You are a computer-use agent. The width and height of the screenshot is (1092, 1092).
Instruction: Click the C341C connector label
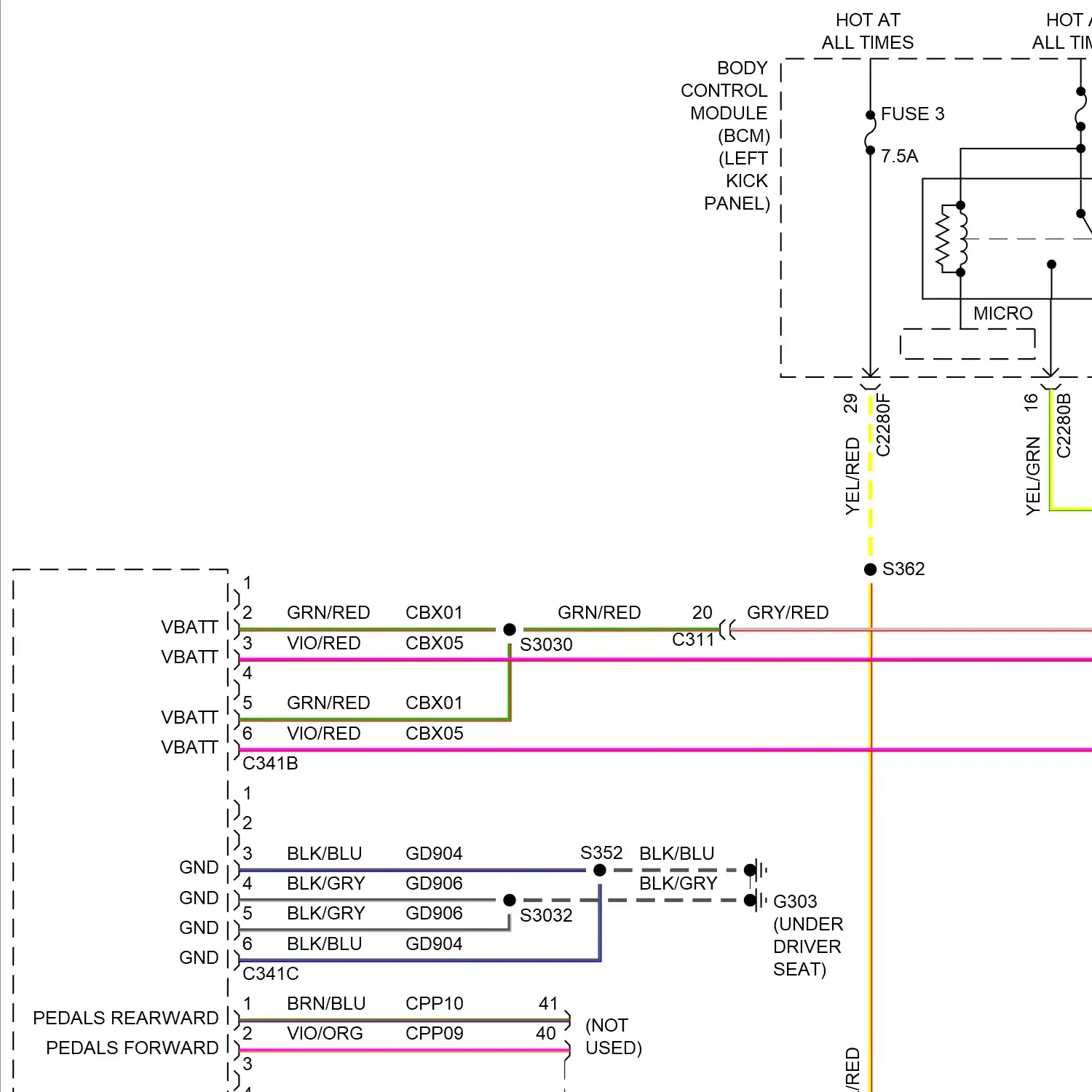coord(270,973)
